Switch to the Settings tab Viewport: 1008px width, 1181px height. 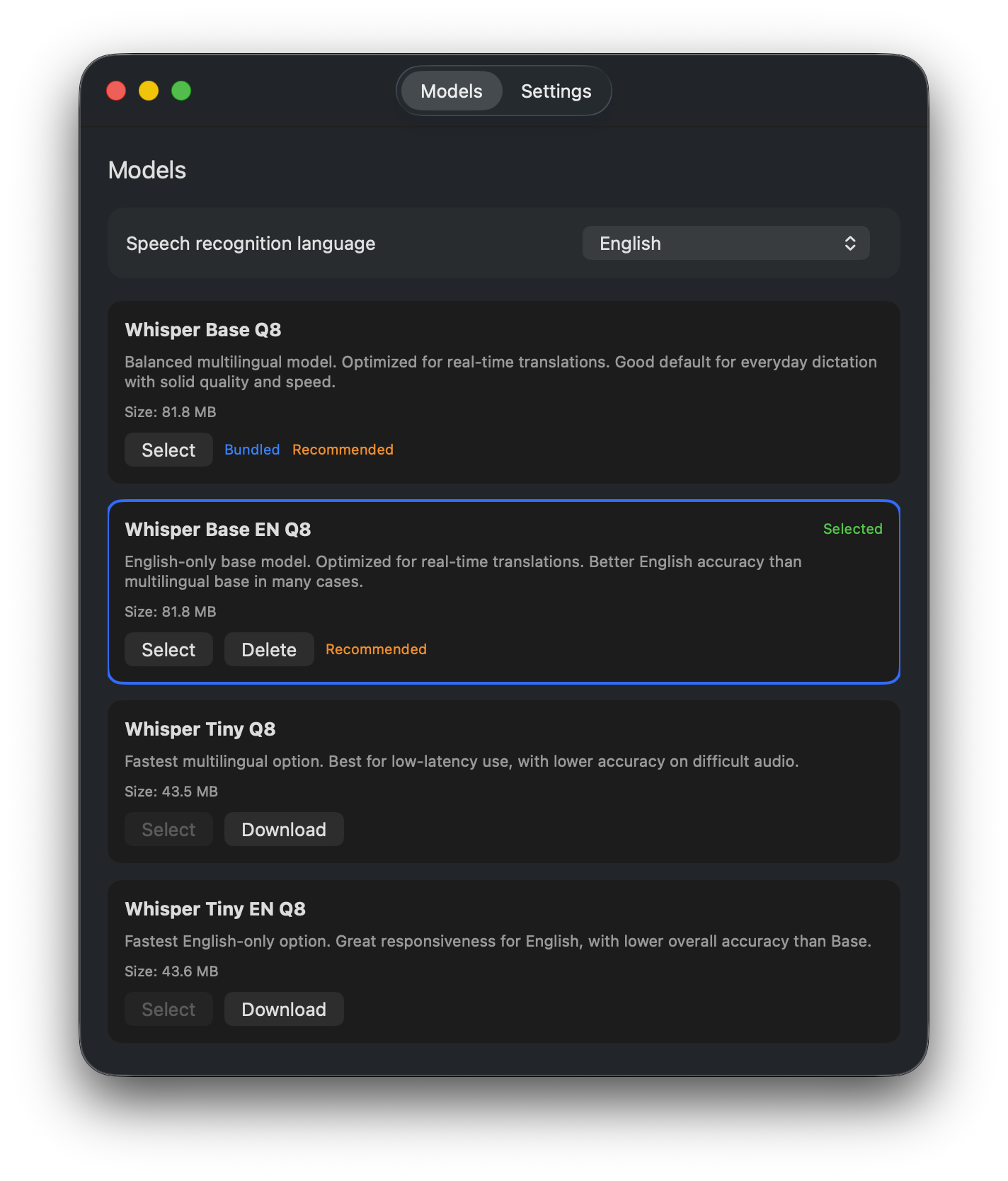tap(556, 91)
